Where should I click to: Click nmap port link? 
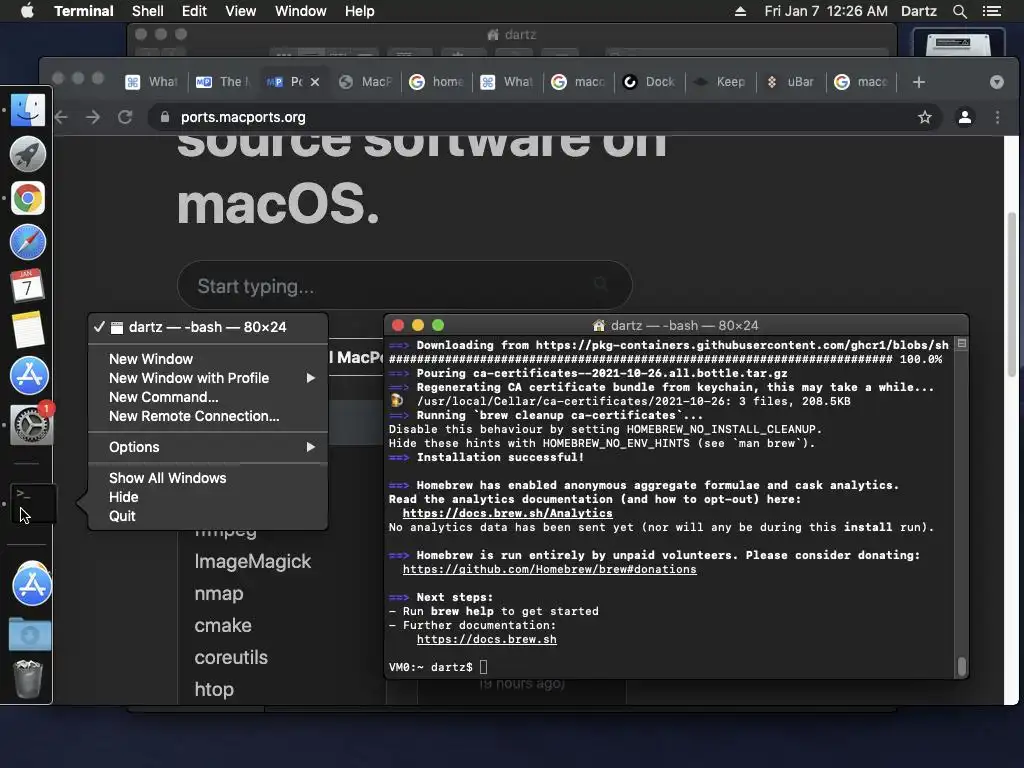coord(219,593)
